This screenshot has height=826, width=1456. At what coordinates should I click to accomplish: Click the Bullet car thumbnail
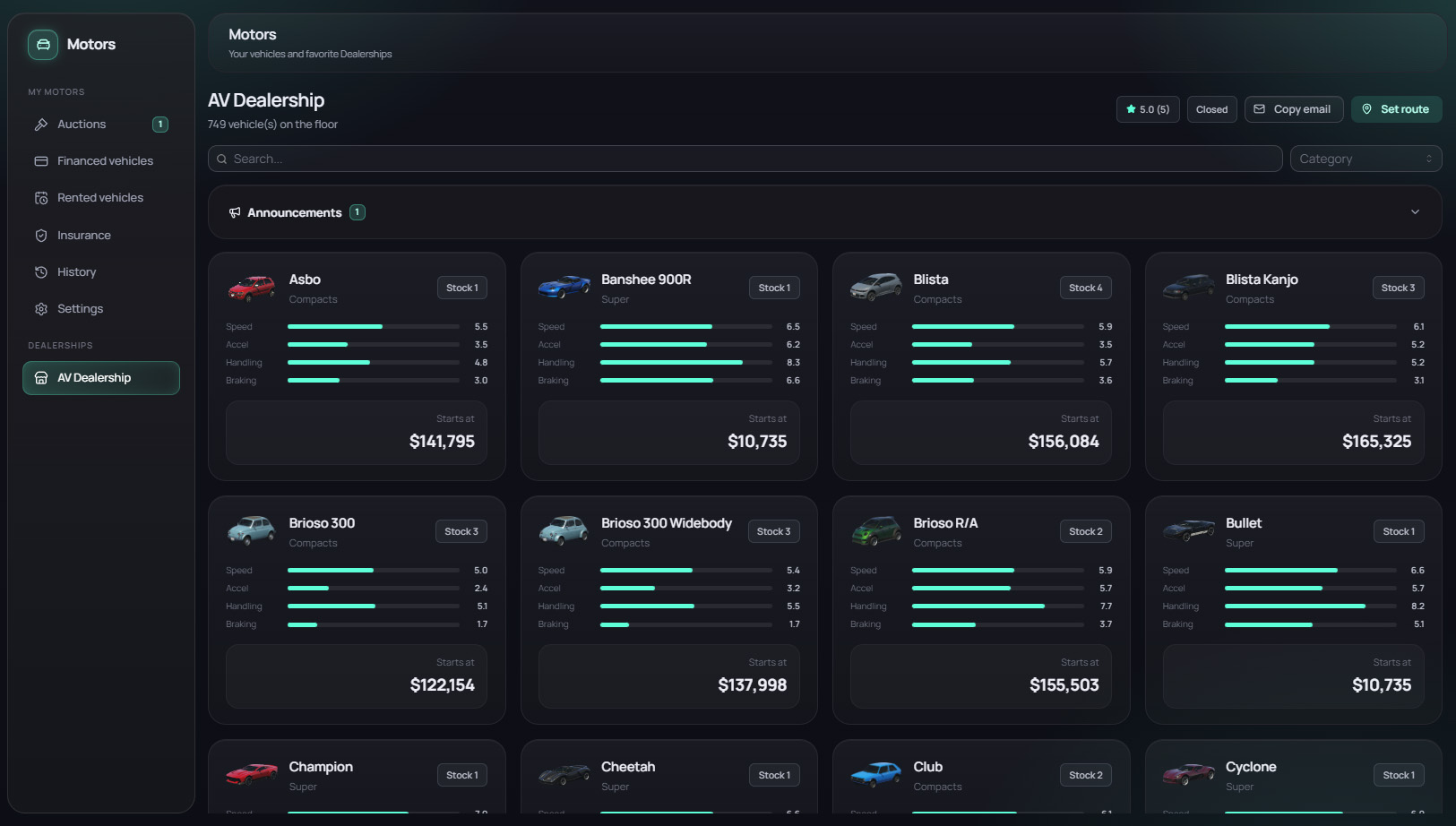[1189, 530]
